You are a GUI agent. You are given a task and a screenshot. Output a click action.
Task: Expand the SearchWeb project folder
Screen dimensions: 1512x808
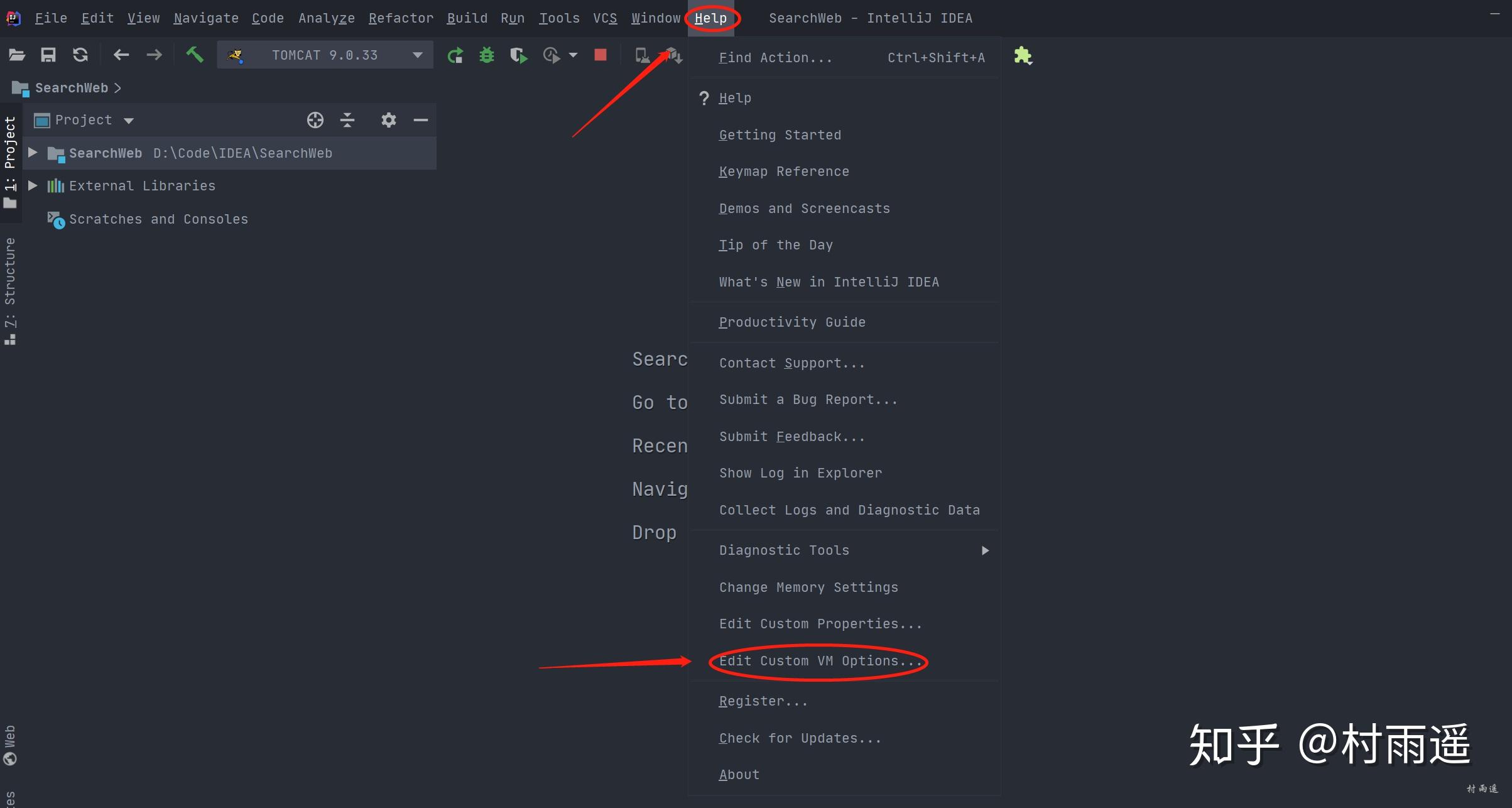(x=33, y=152)
